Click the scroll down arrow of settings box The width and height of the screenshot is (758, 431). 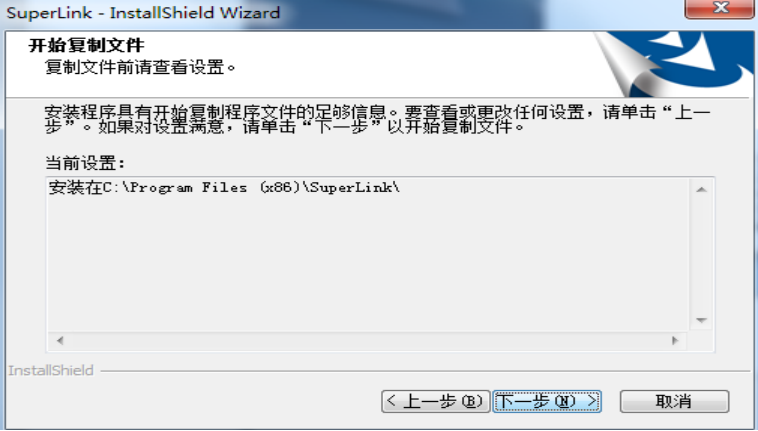point(701,320)
